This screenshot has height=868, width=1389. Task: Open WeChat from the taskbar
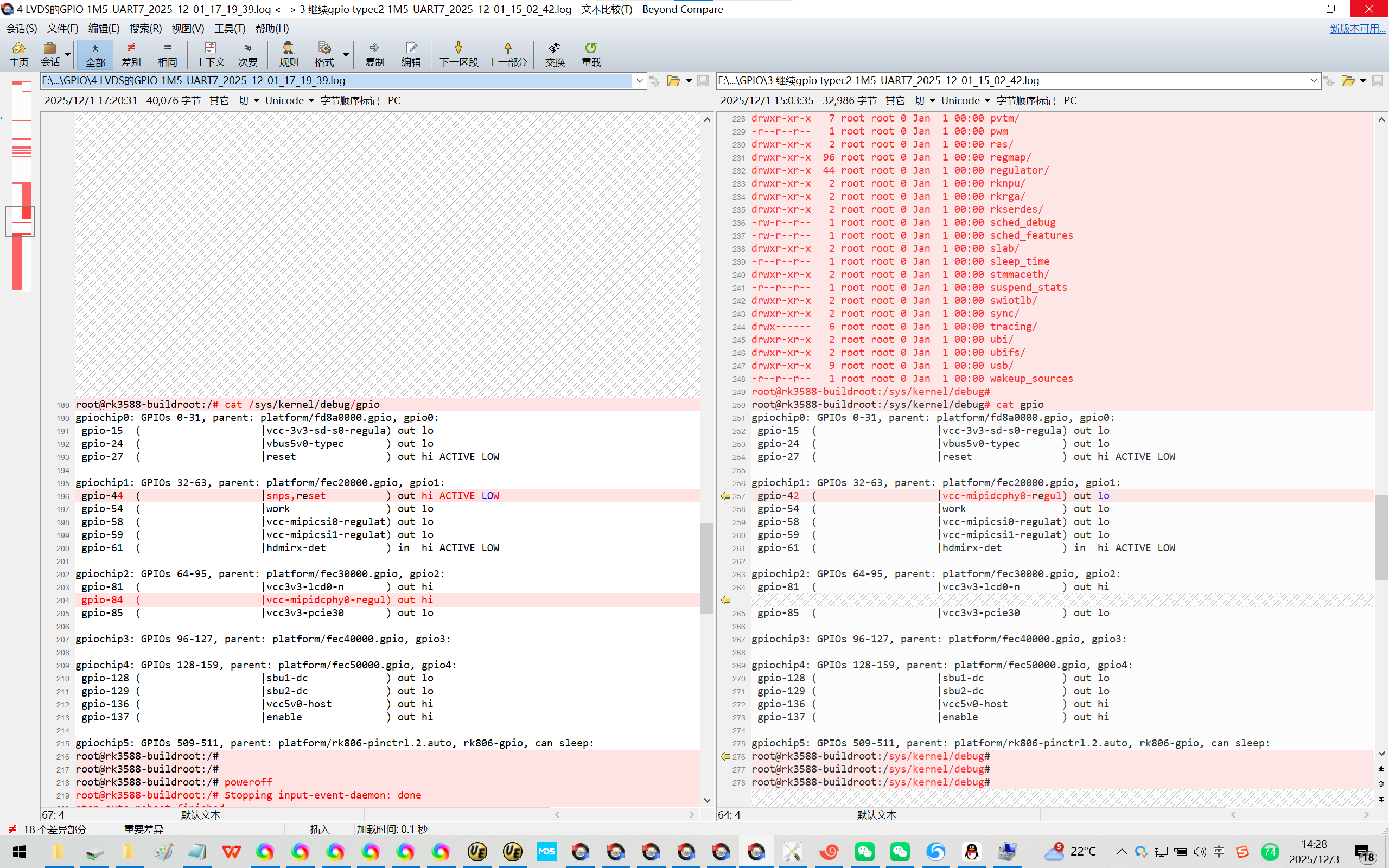coord(864,851)
